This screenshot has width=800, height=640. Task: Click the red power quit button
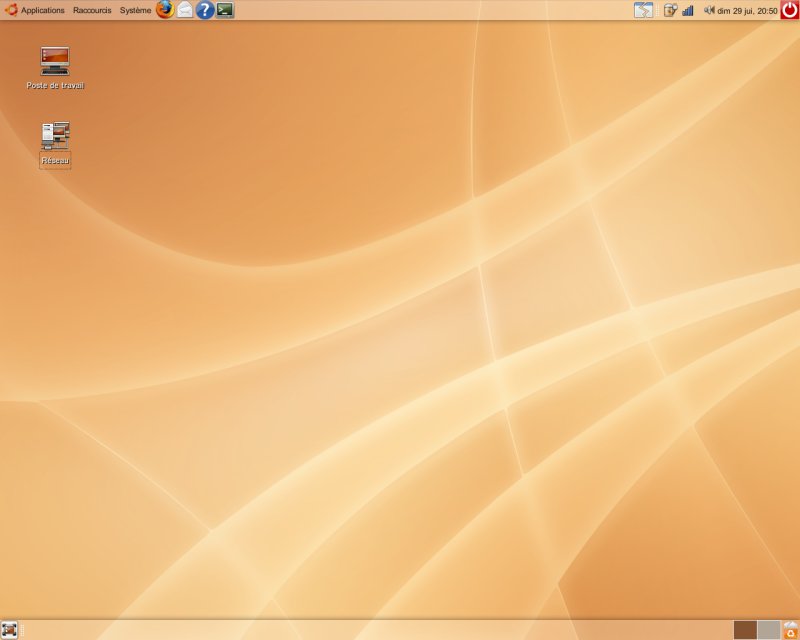[x=790, y=10]
